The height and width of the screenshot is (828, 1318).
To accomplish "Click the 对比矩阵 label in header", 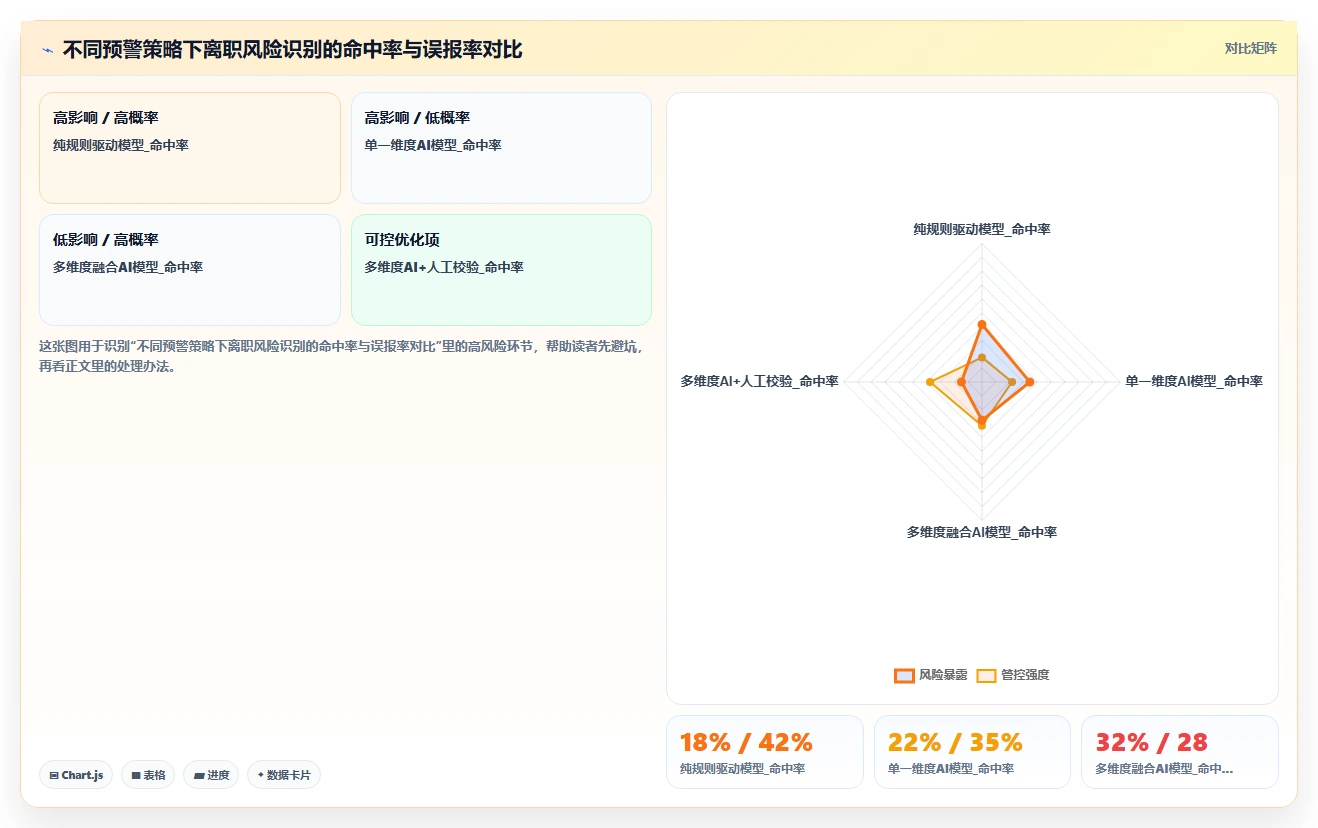I will pyautogui.click(x=1250, y=48).
